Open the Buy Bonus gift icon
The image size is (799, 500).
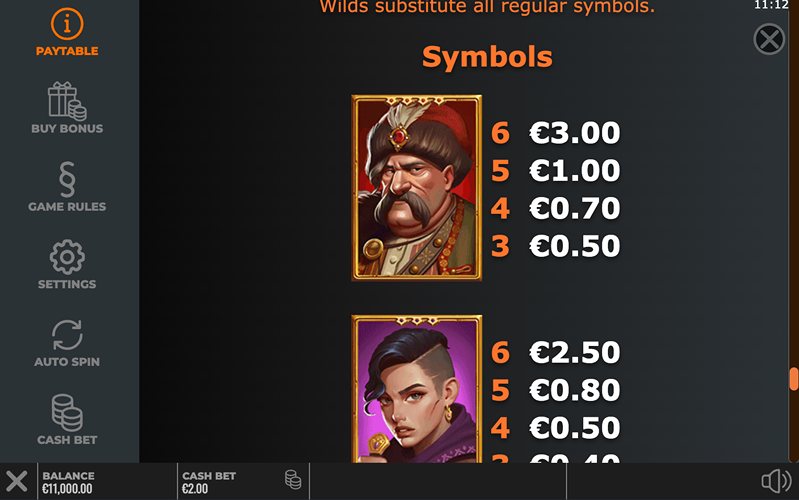click(x=67, y=101)
